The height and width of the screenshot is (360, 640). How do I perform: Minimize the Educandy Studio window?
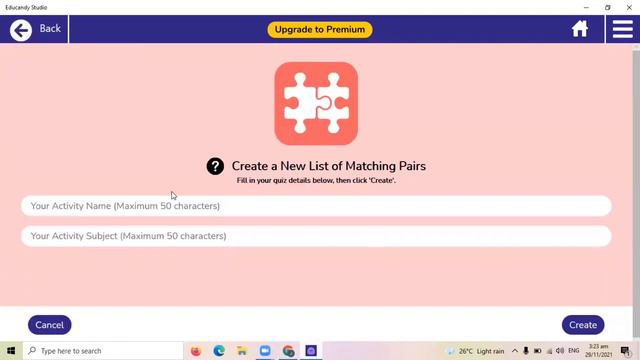[586, 7]
